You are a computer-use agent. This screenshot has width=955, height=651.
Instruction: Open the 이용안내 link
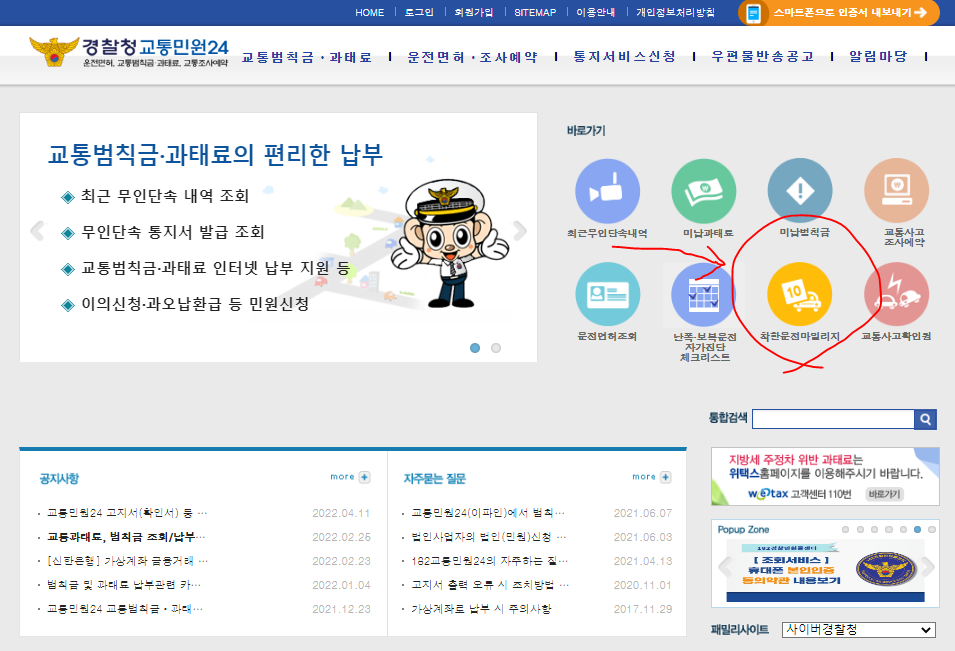click(596, 12)
